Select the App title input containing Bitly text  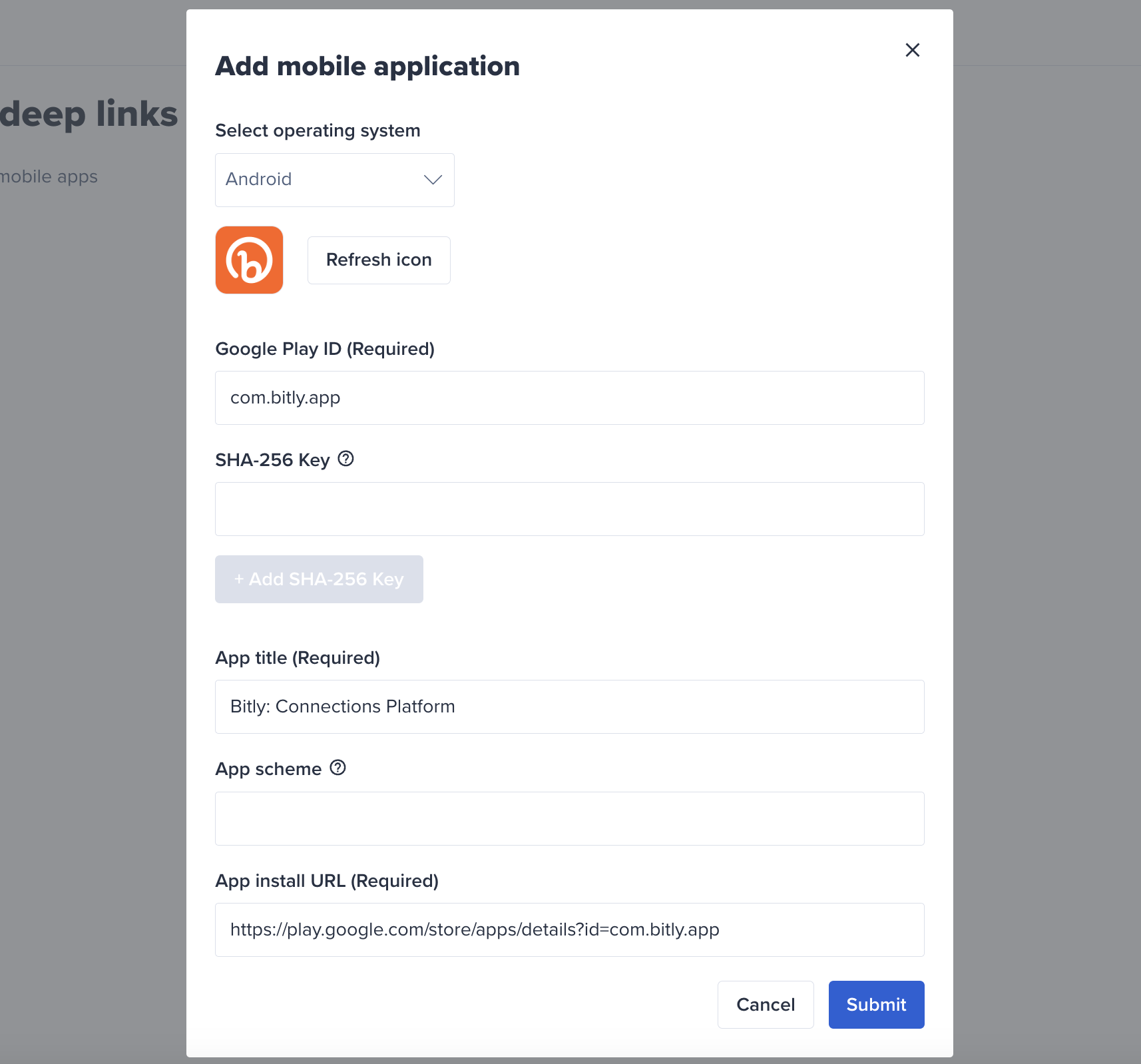(x=569, y=706)
